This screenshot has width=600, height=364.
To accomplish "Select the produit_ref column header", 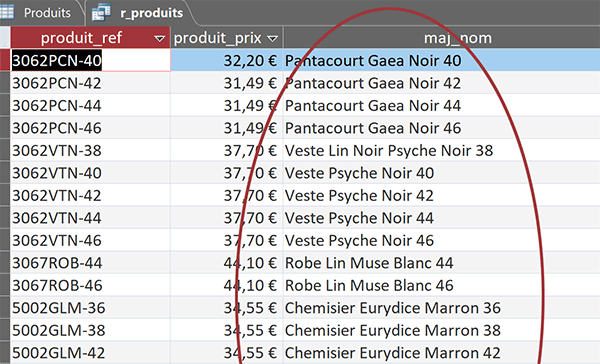I will click(90, 38).
